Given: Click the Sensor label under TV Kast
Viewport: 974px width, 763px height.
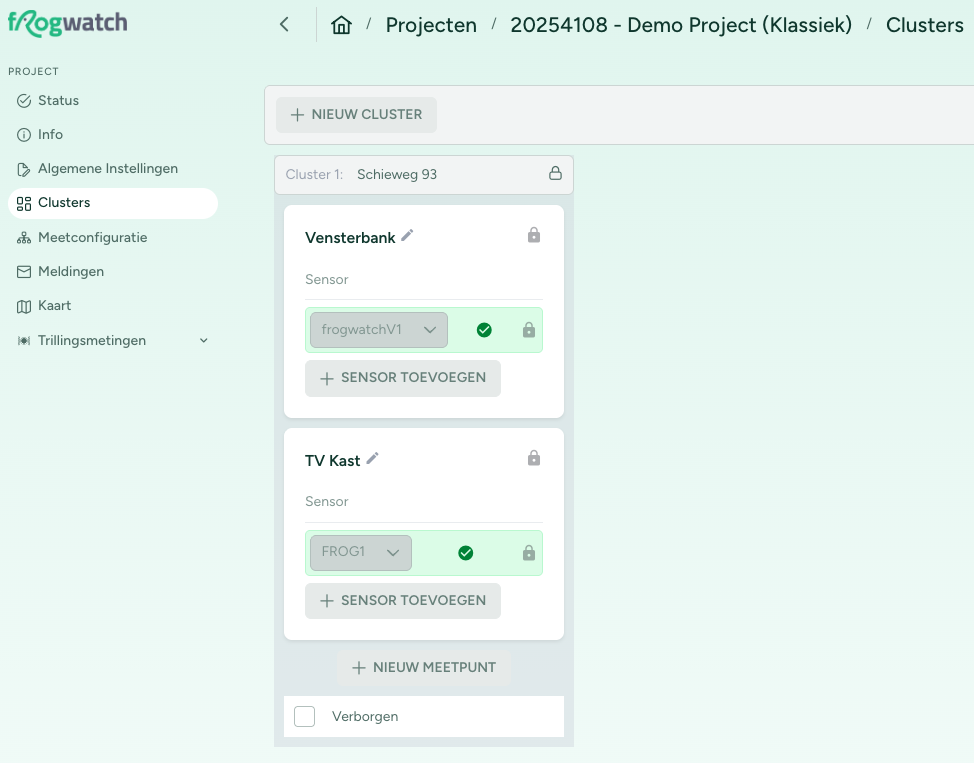Looking at the screenshot, I should pyautogui.click(x=327, y=501).
